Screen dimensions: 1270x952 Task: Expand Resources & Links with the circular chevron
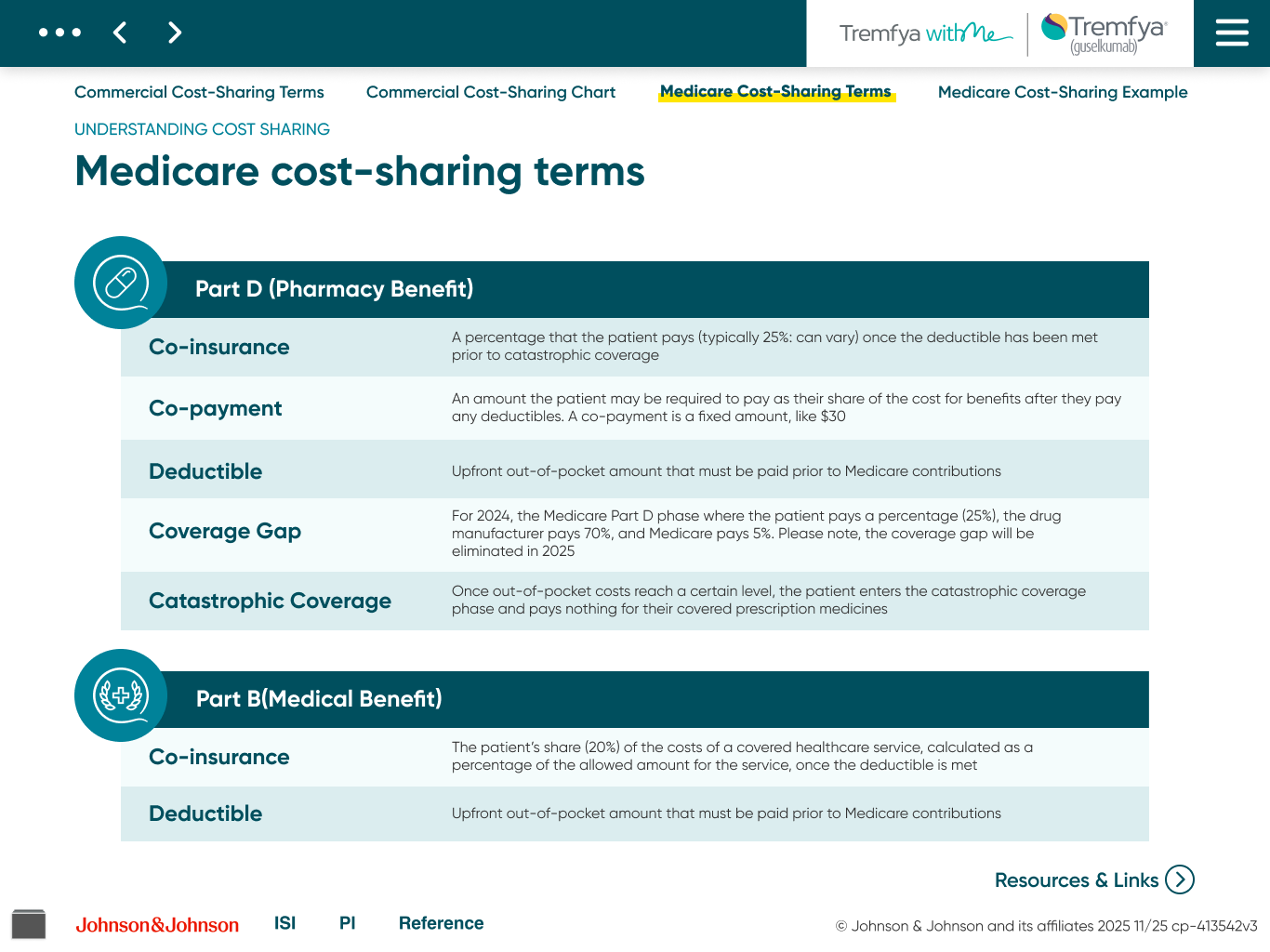(1181, 879)
